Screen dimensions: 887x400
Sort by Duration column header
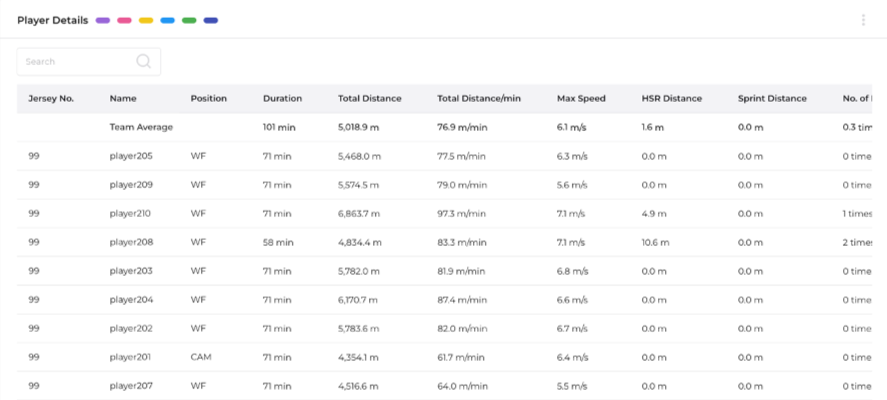click(x=282, y=98)
